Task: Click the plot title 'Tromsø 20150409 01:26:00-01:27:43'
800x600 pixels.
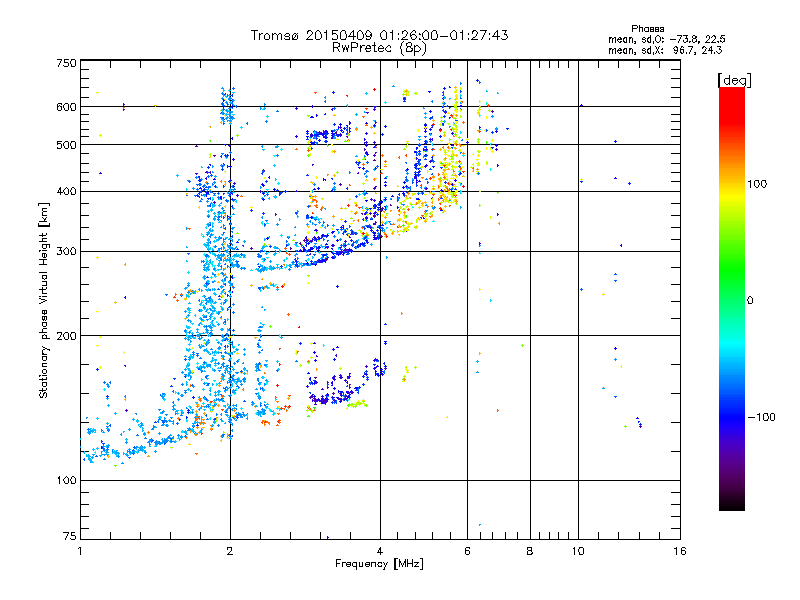Action: tap(379, 35)
